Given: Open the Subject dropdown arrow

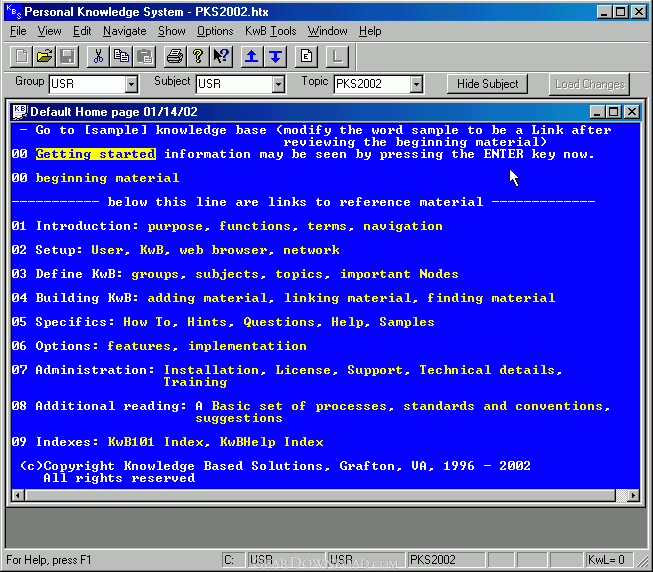Looking at the screenshot, I should click(x=278, y=84).
